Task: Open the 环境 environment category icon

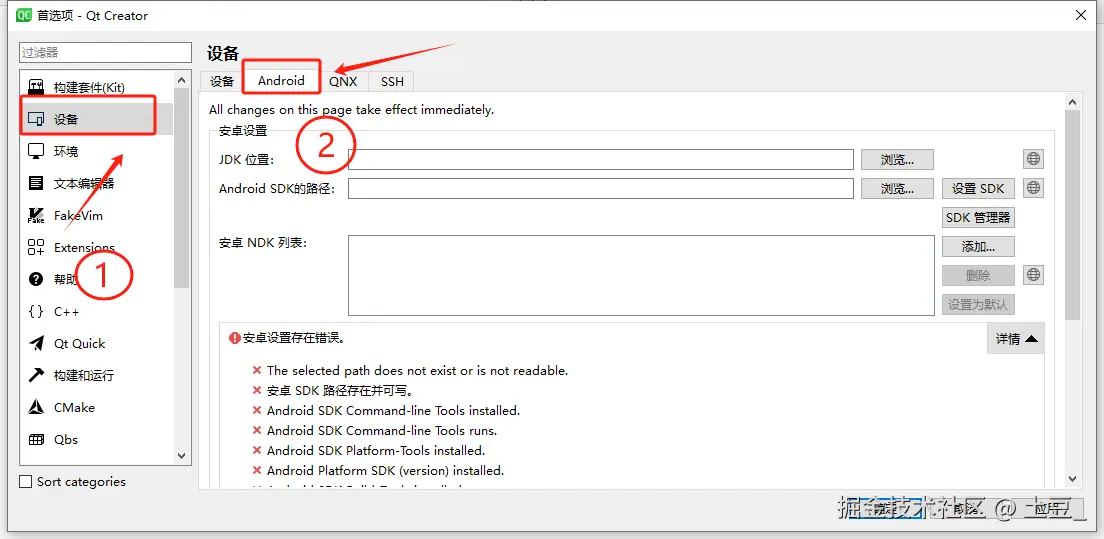Action: (36, 151)
